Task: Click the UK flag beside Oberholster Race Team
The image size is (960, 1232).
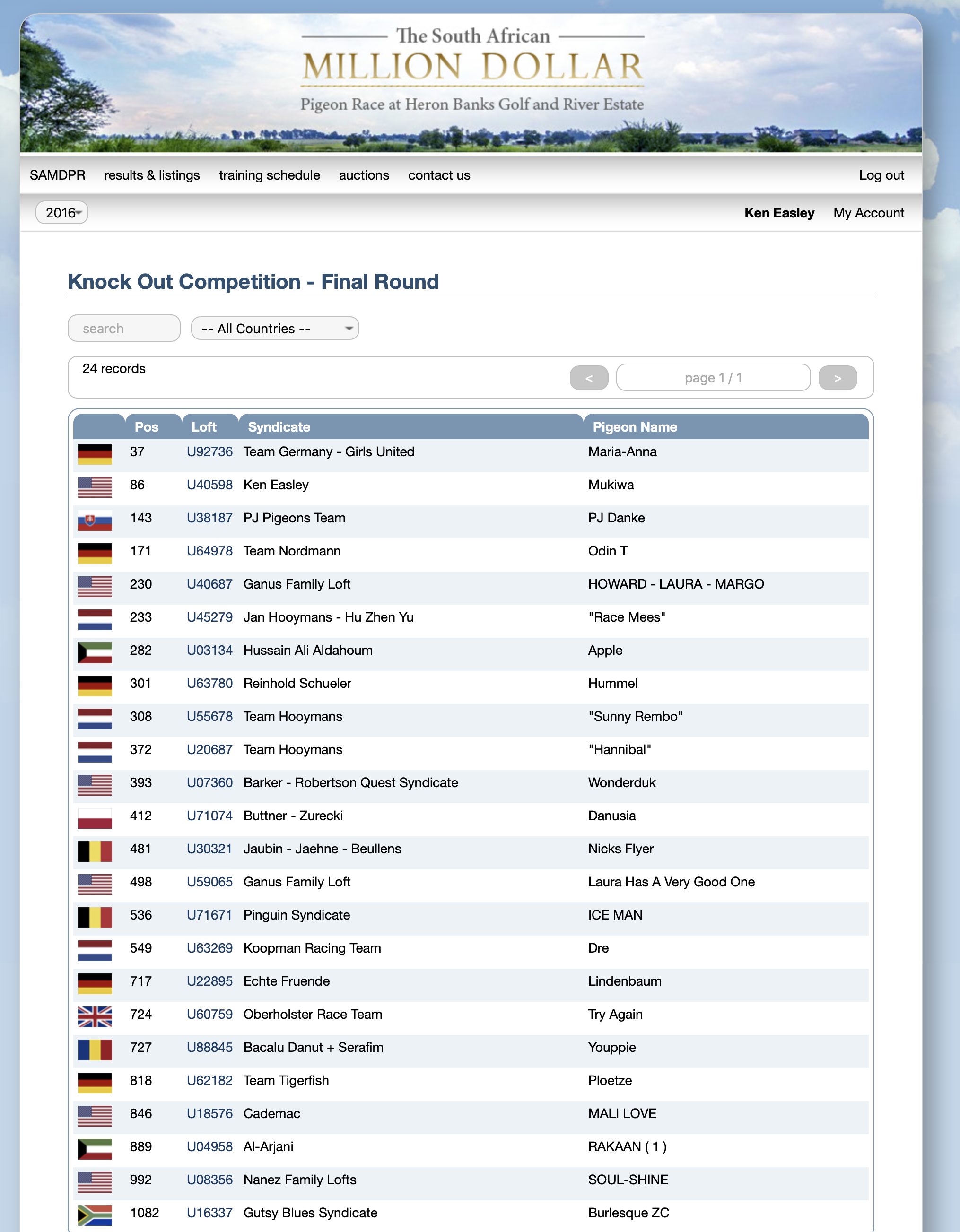Action: (x=95, y=1016)
